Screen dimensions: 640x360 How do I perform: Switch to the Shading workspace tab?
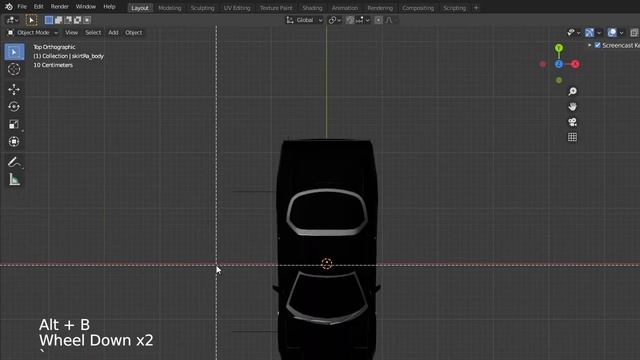[312, 8]
